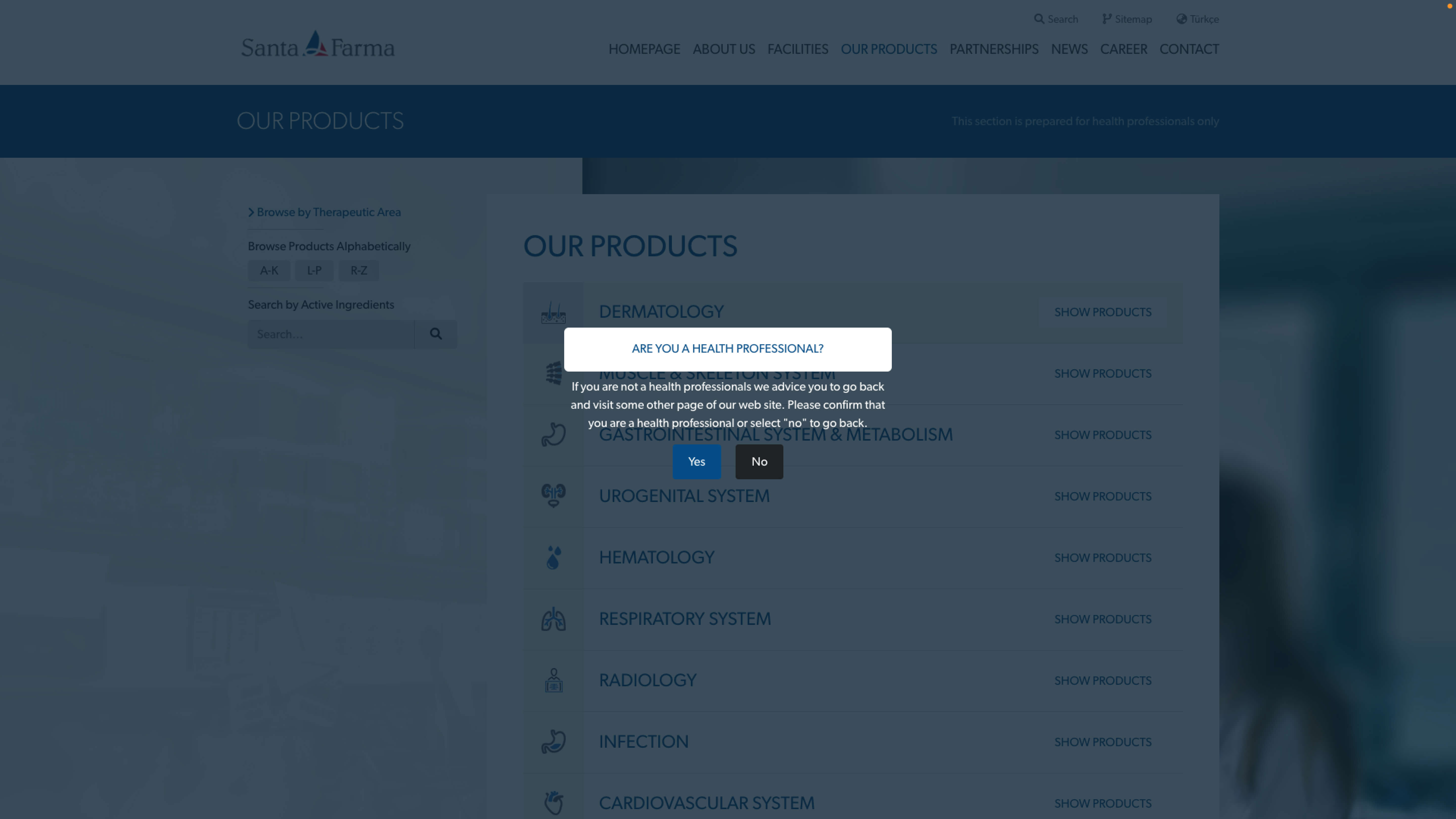Screen dimensions: 1456x819
Task: Click Yes to confirm health professional
Action: coord(696,461)
